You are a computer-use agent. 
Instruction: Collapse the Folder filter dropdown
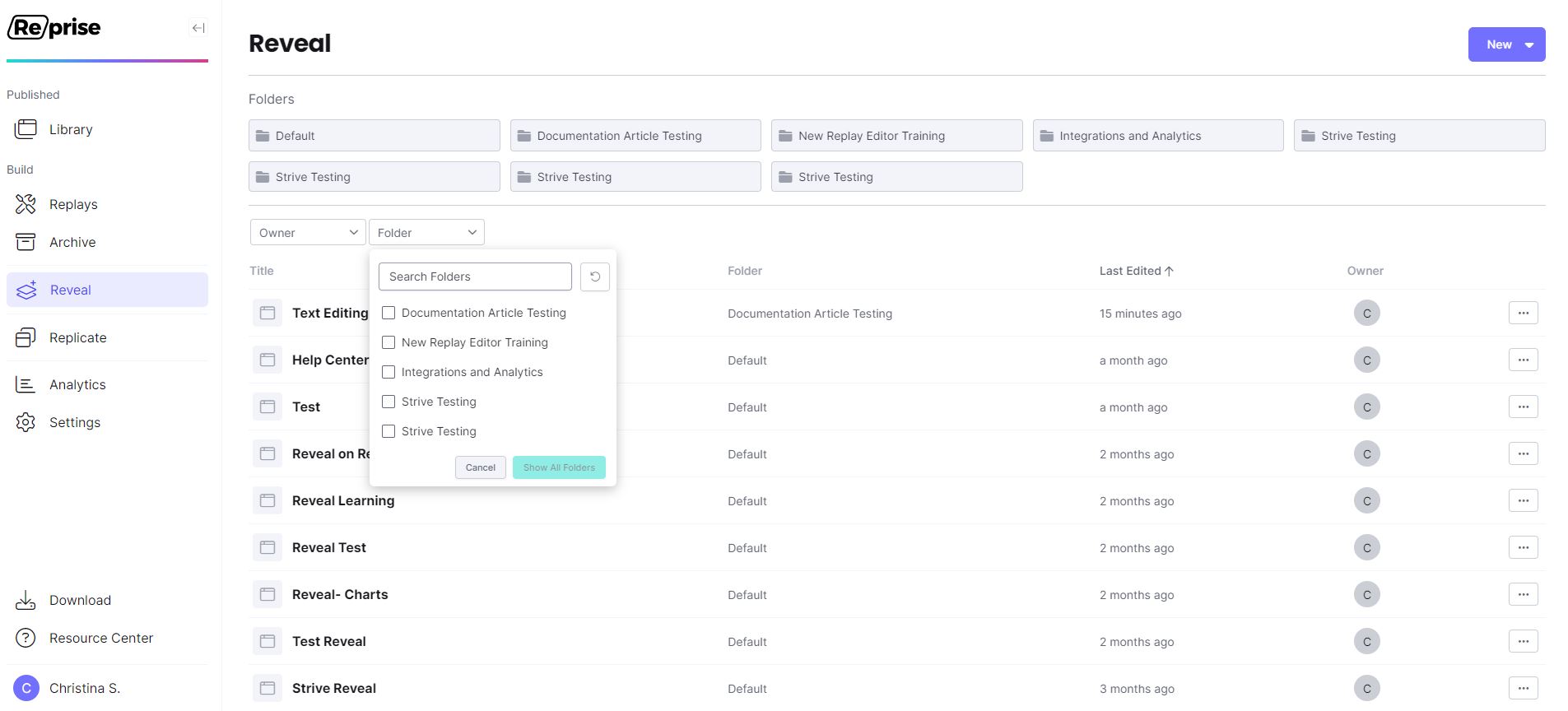tap(426, 233)
